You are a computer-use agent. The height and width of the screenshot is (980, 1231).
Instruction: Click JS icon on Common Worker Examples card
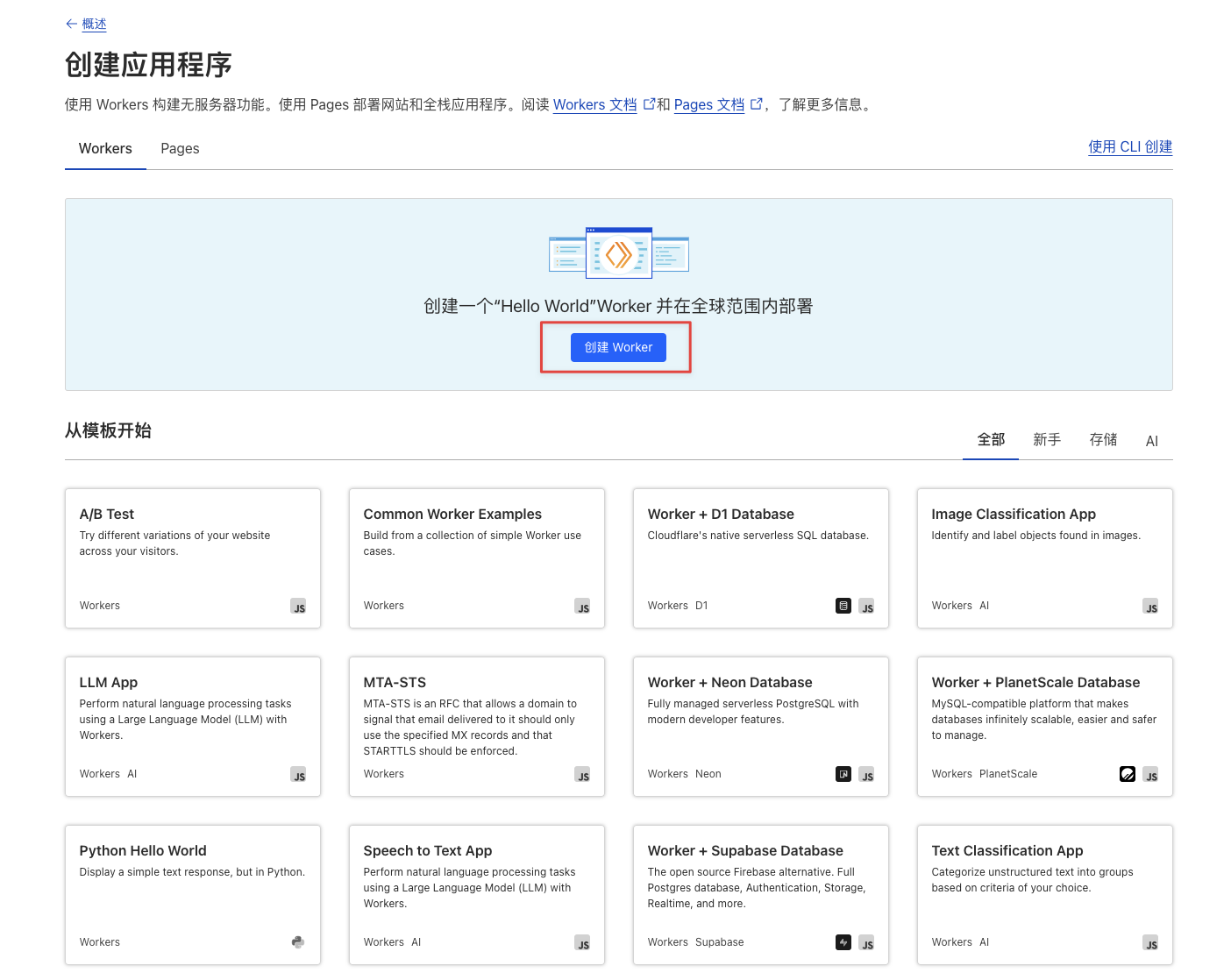[x=582, y=606]
